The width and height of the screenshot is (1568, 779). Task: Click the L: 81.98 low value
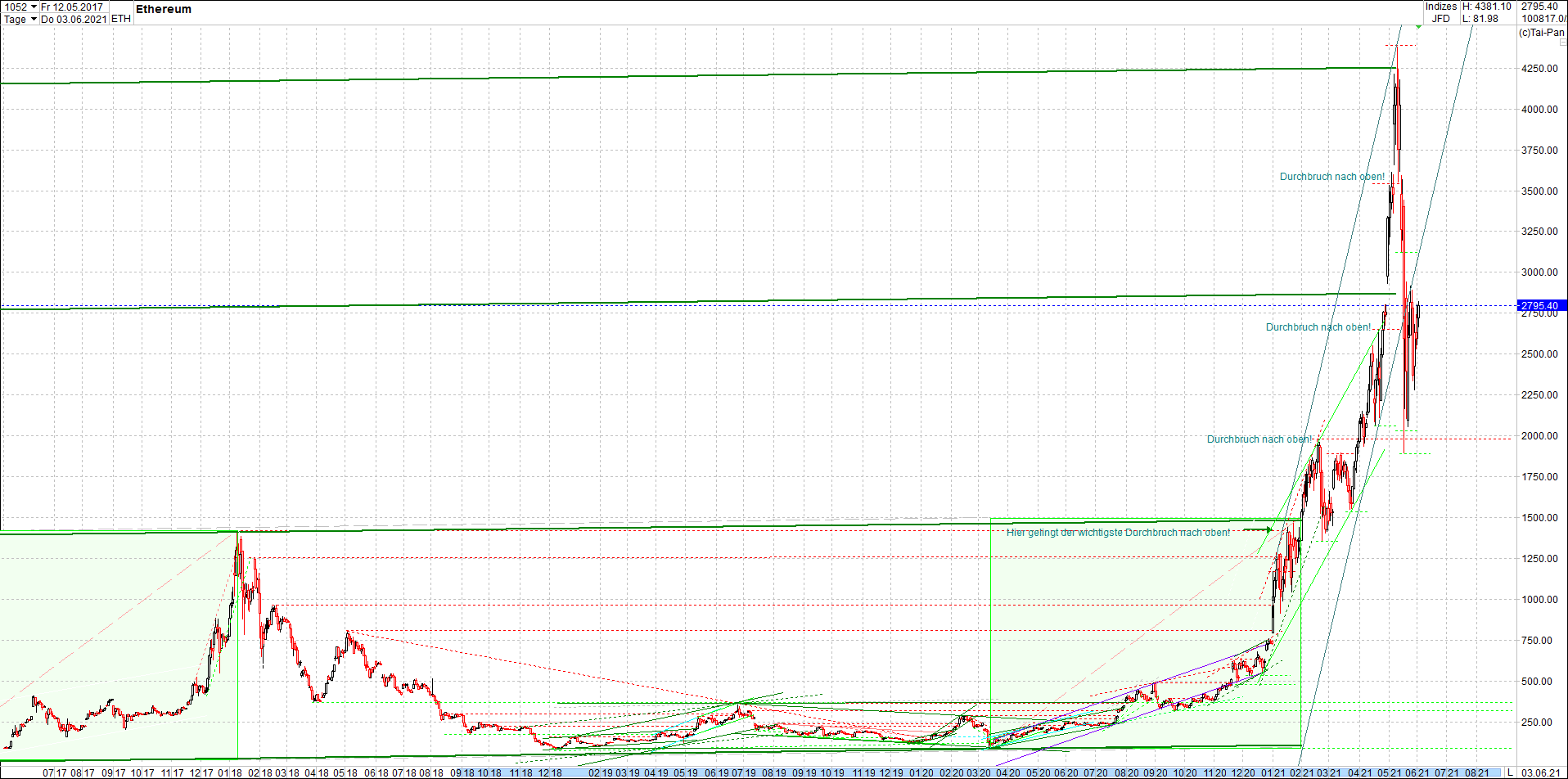[1481, 18]
